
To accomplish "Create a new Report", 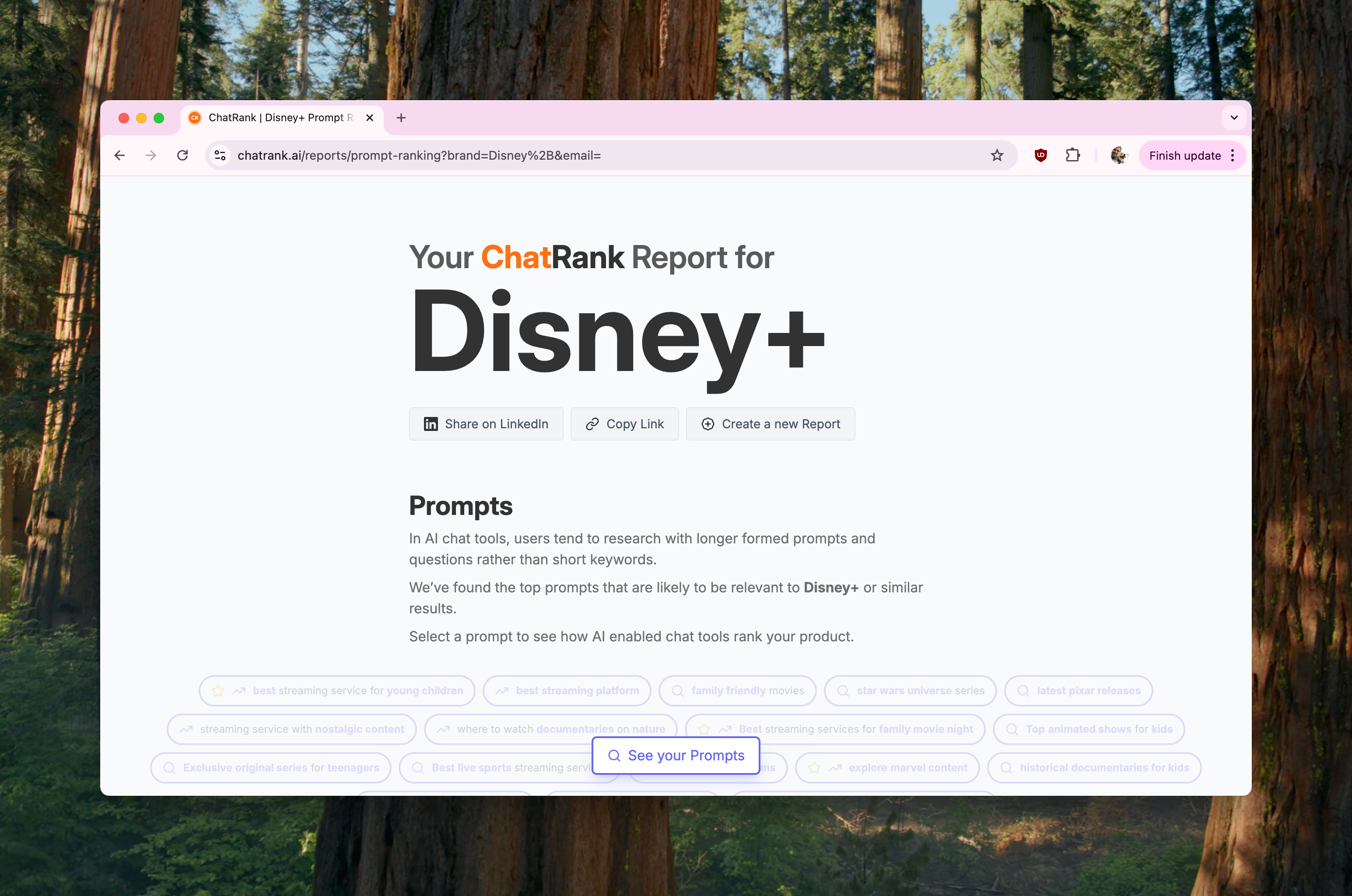I will click(770, 424).
